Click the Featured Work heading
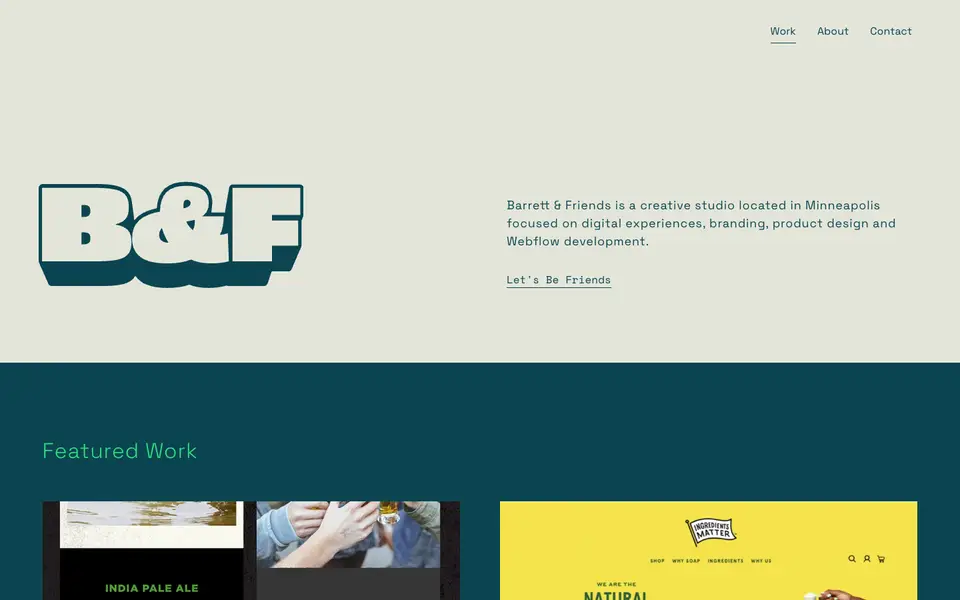 [x=119, y=451]
